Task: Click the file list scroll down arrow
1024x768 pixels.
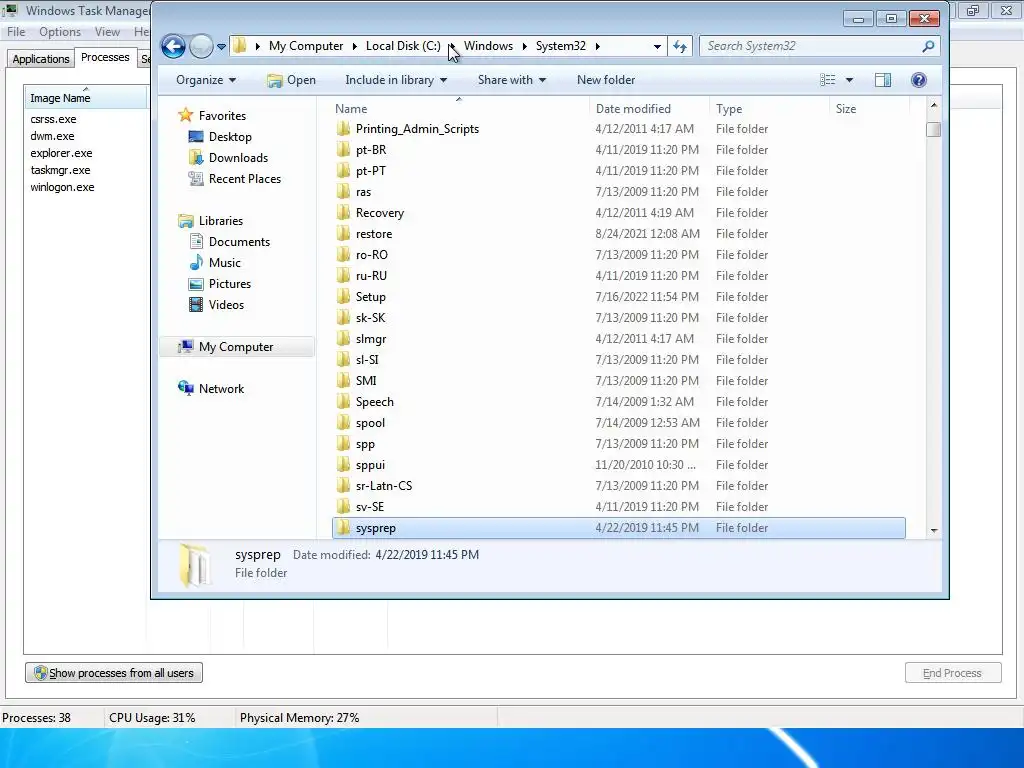Action: click(934, 530)
